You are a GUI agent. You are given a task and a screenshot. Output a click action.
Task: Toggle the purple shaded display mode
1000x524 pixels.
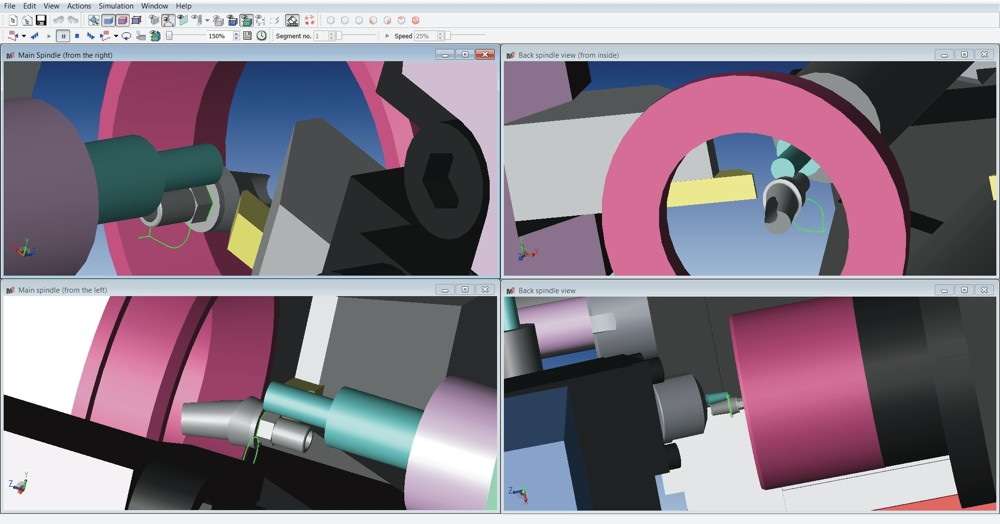click(122, 20)
